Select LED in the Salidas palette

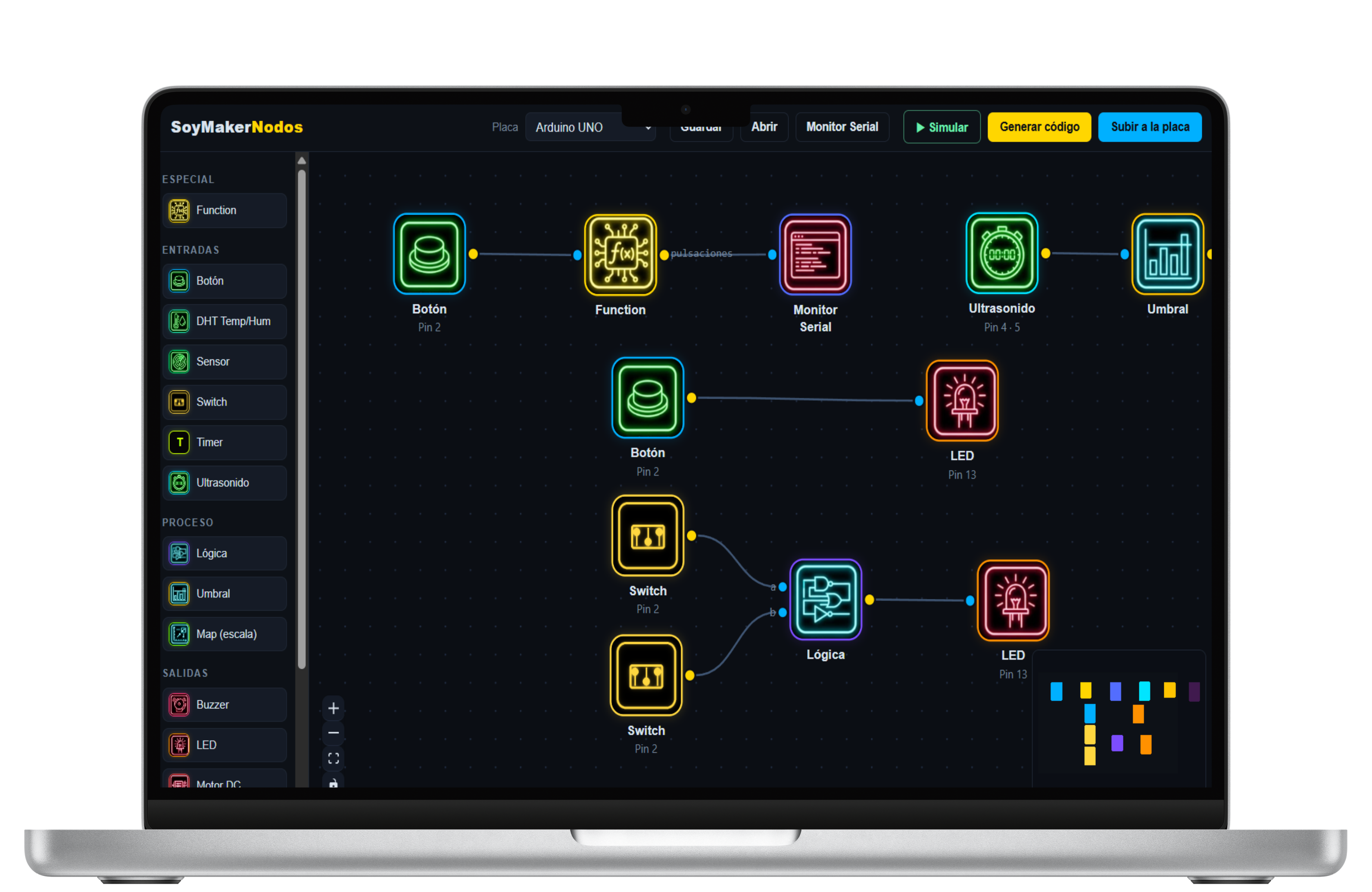pos(224,745)
